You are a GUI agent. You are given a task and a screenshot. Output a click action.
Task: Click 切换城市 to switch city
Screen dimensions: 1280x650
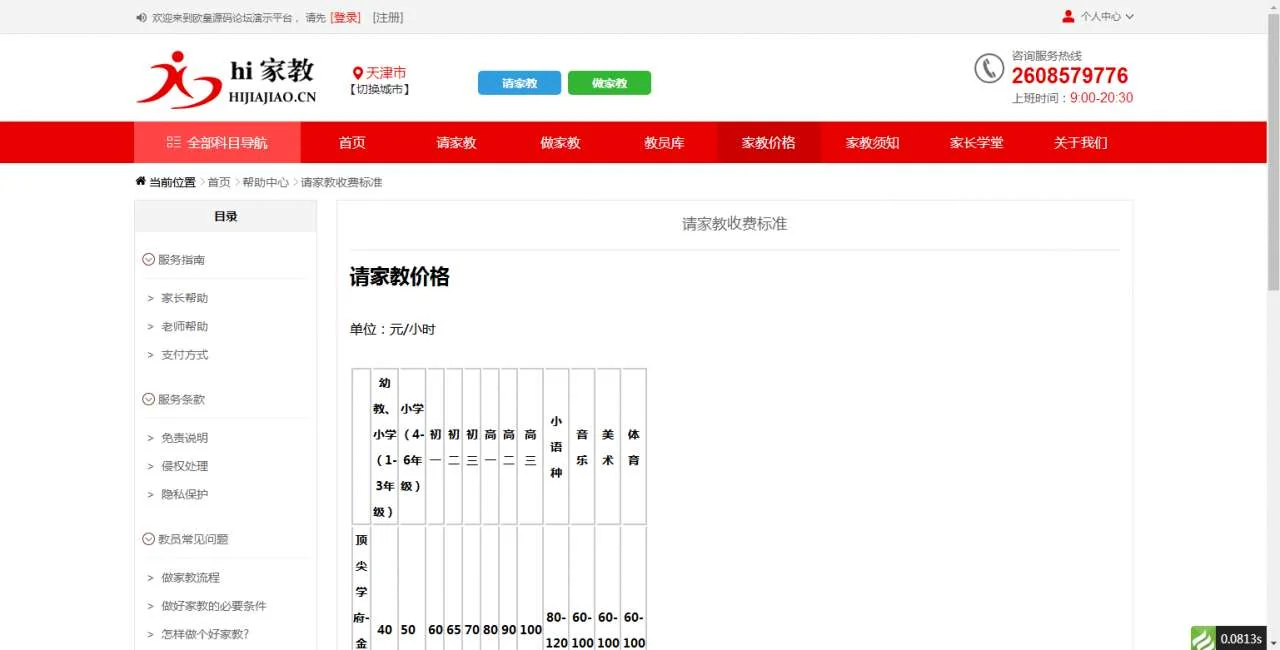379,89
